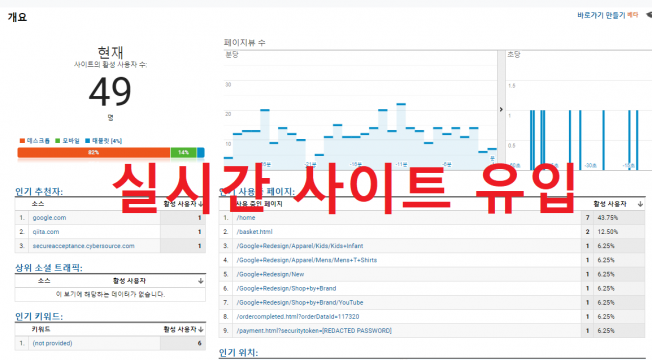The height and width of the screenshot is (360, 652).
Task: Click the per-second 초당 pageview chart
Action: pos(579,110)
